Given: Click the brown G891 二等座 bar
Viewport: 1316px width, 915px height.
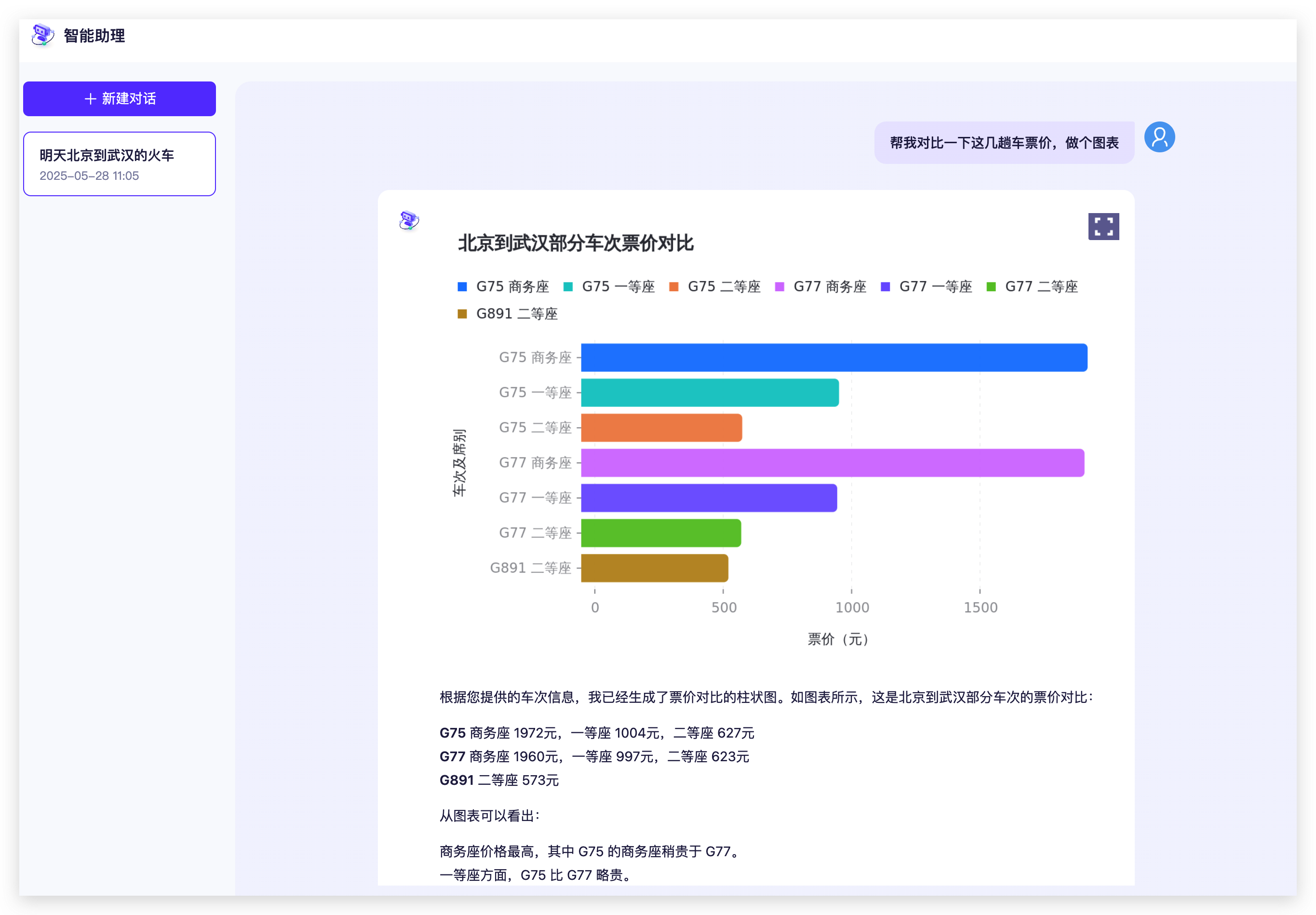Looking at the screenshot, I should point(654,568).
